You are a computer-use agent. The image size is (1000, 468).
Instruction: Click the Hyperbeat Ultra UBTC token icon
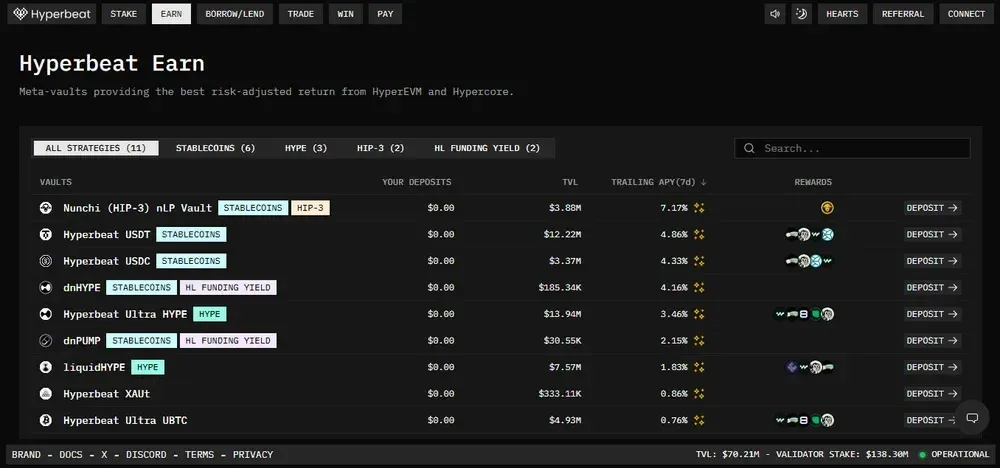[45, 420]
